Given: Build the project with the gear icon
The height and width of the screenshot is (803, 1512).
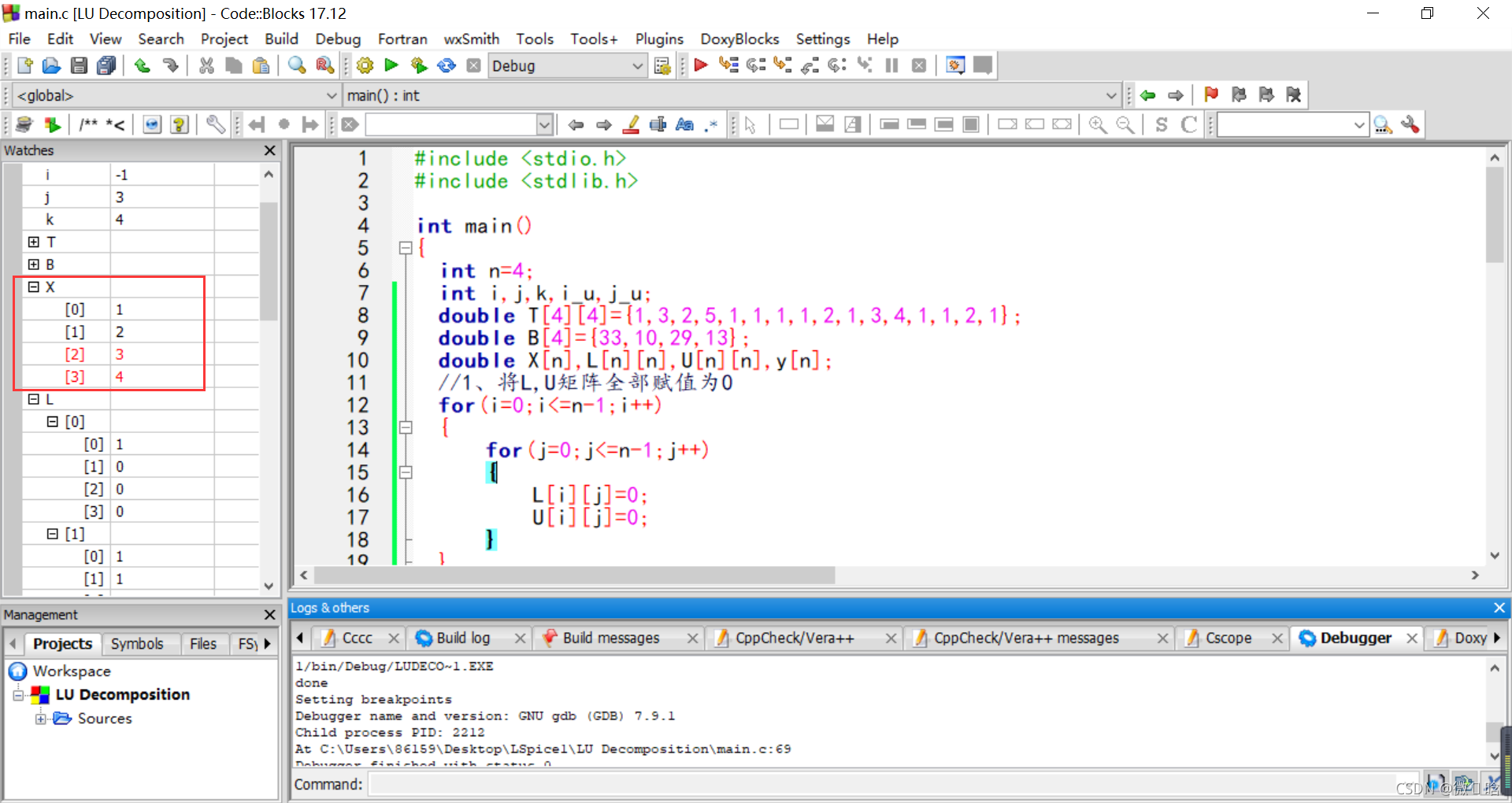Looking at the screenshot, I should click(365, 65).
